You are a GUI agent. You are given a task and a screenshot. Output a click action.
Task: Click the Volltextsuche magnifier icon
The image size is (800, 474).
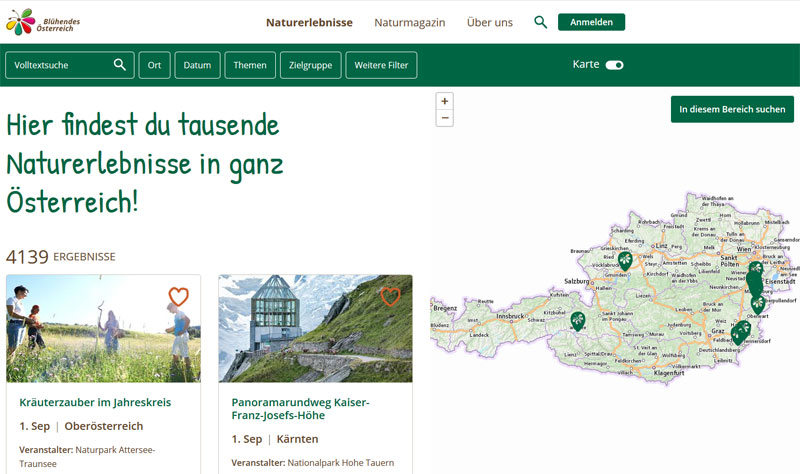(119, 65)
